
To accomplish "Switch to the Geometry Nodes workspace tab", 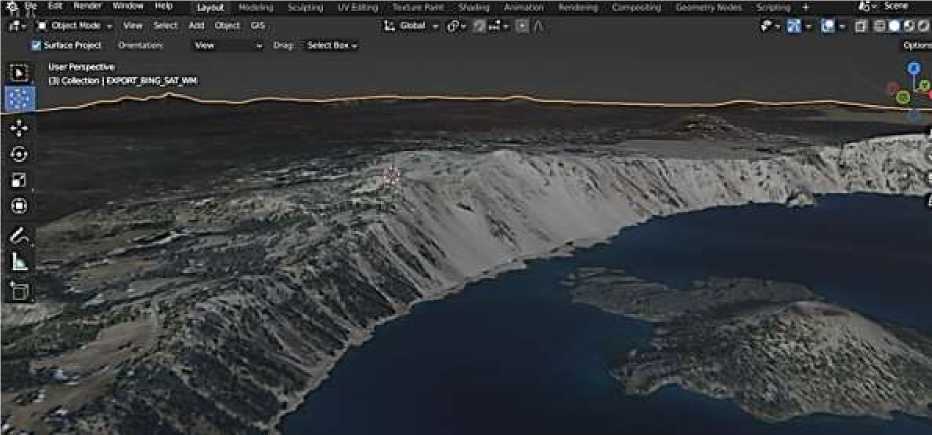I will point(709,7).
